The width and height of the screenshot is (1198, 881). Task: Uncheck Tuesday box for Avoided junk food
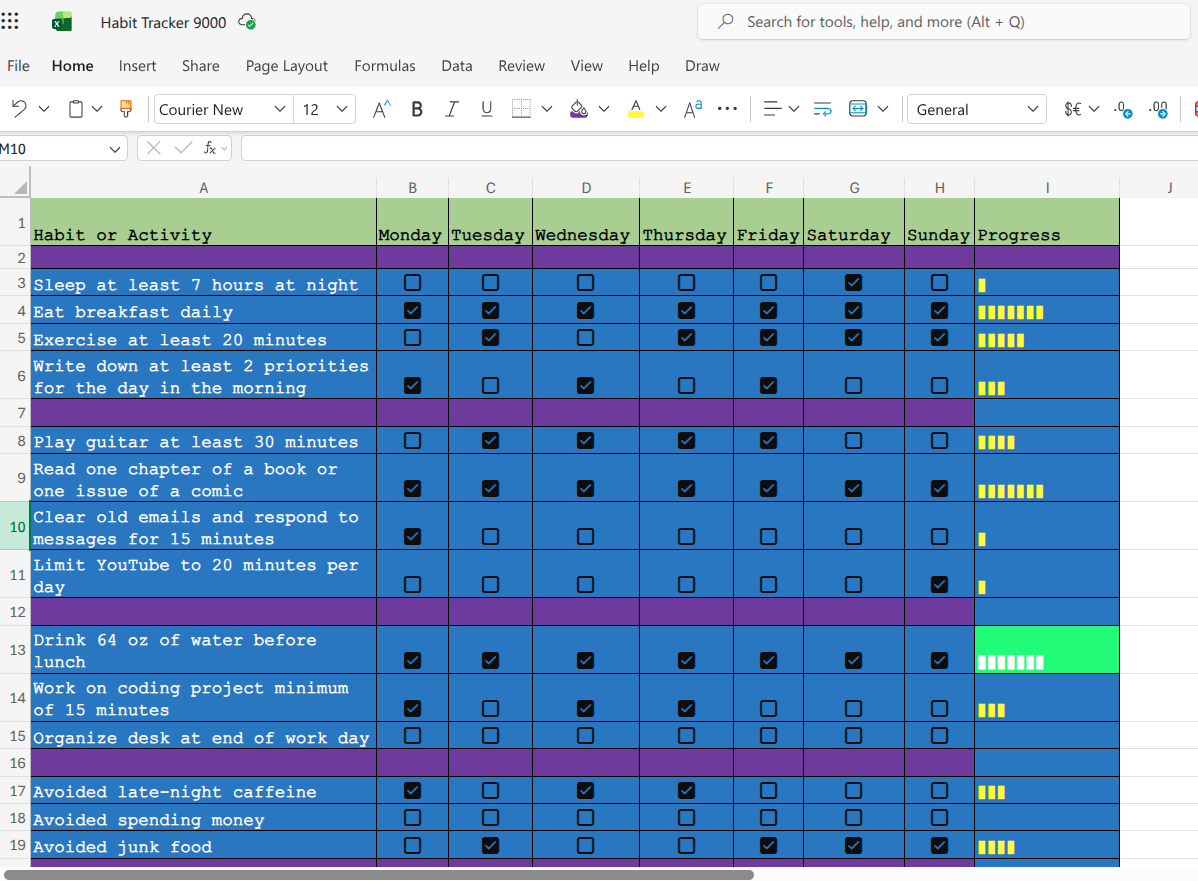pos(491,845)
